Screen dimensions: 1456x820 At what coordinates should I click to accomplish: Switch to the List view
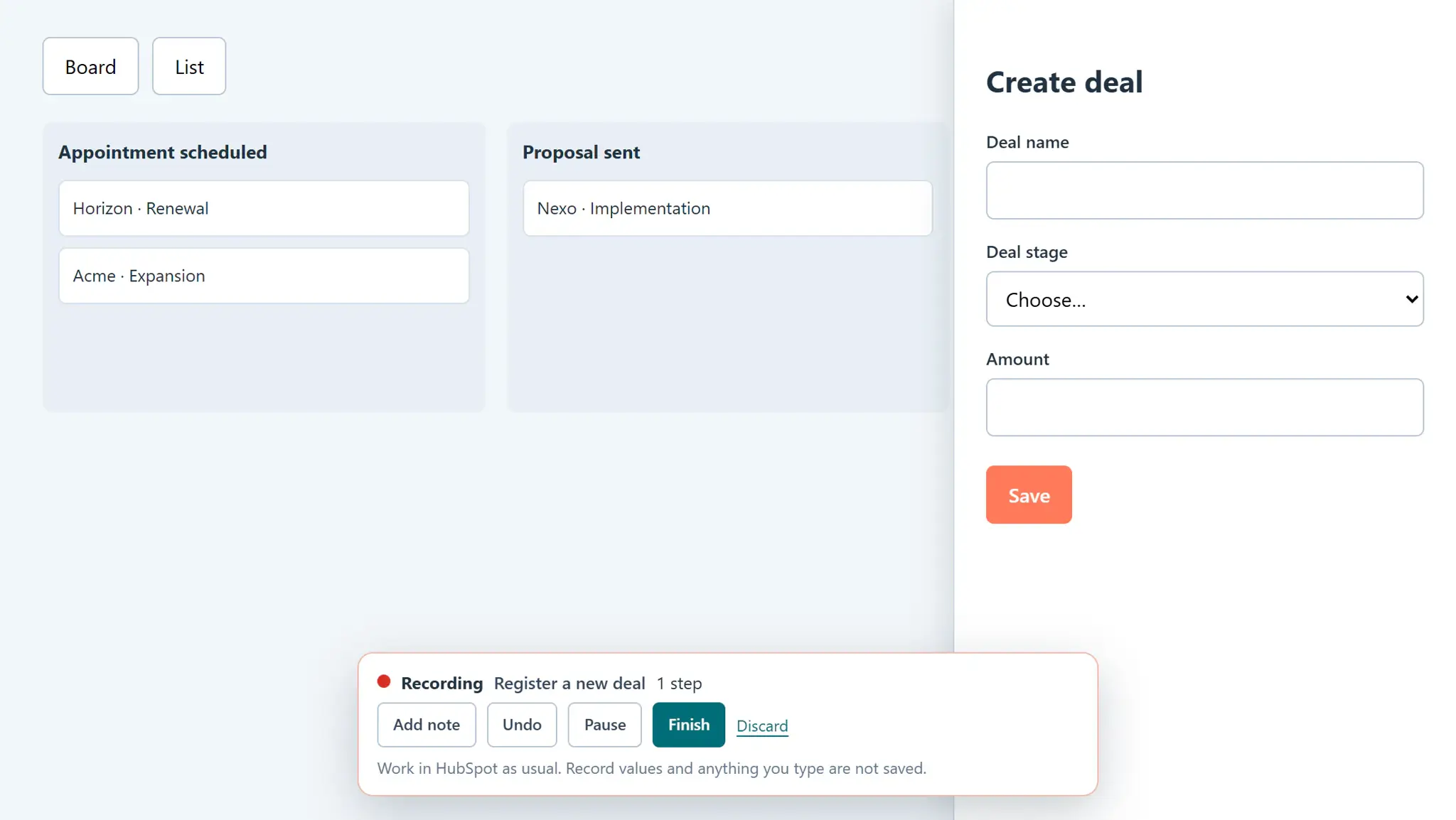coord(189,66)
